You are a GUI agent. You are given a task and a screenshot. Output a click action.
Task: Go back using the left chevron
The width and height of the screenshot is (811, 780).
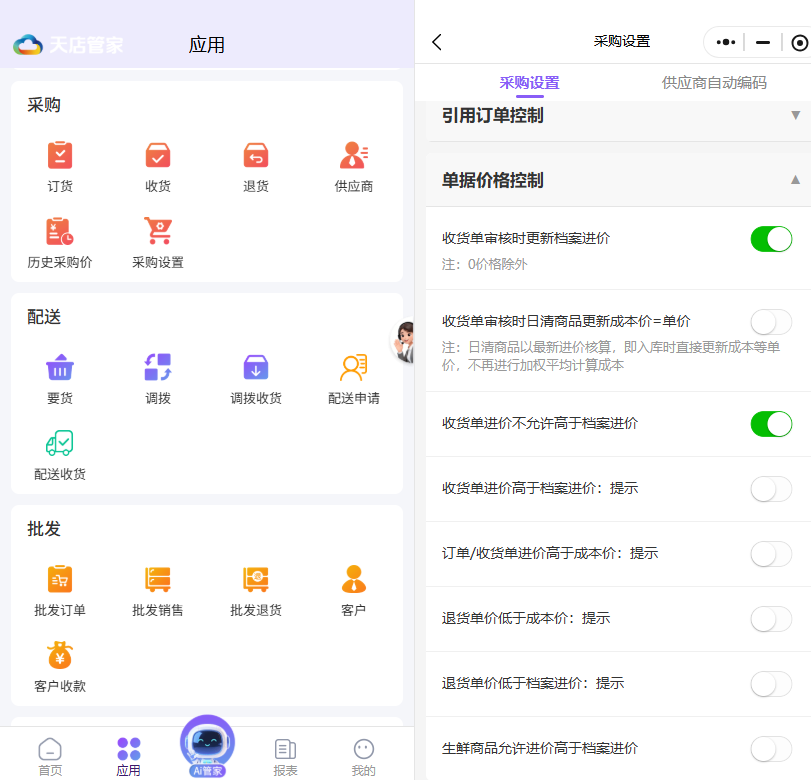click(x=437, y=42)
